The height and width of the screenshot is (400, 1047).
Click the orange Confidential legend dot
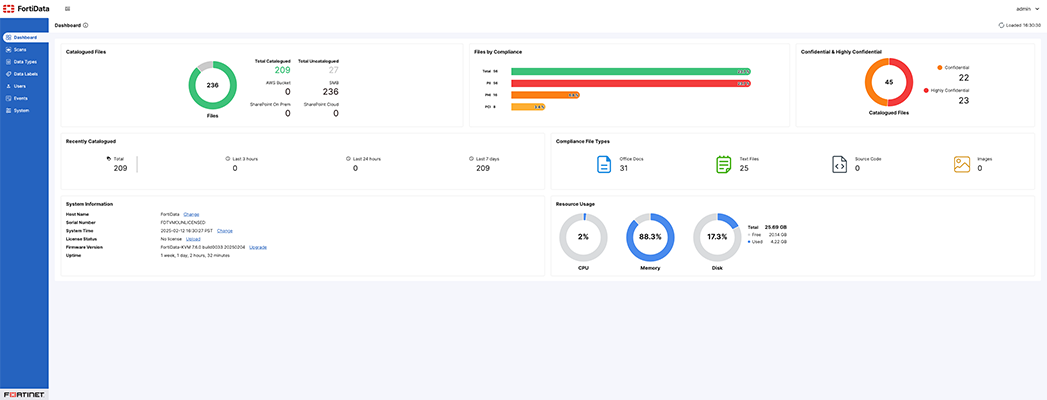(940, 67)
